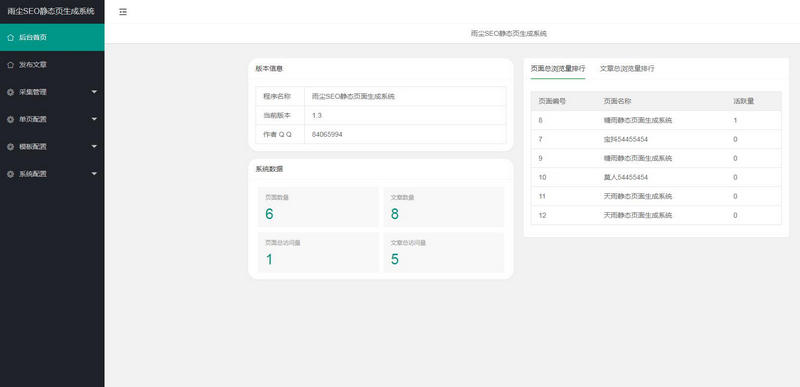This screenshot has height=387, width=800.
Task: Switch to the 文章总浏览量排行 tab
Action: tap(627, 68)
